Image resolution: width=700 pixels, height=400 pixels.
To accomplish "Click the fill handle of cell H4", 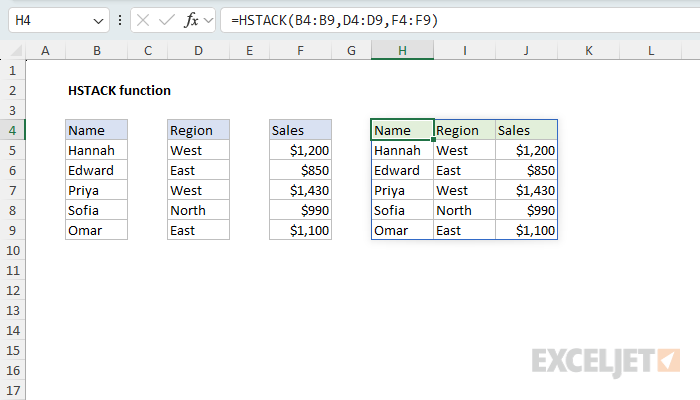I will (433, 139).
